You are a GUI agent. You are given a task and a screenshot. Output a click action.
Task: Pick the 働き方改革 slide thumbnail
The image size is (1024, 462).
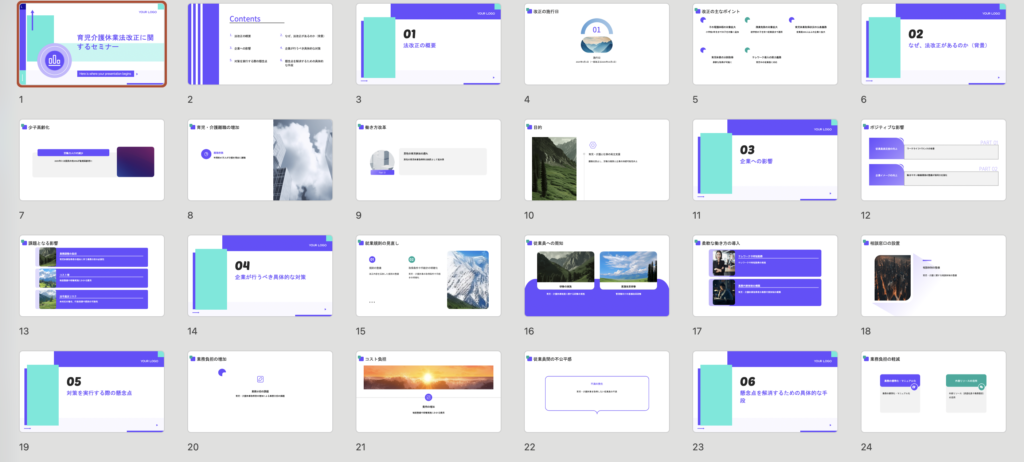(428, 159)
